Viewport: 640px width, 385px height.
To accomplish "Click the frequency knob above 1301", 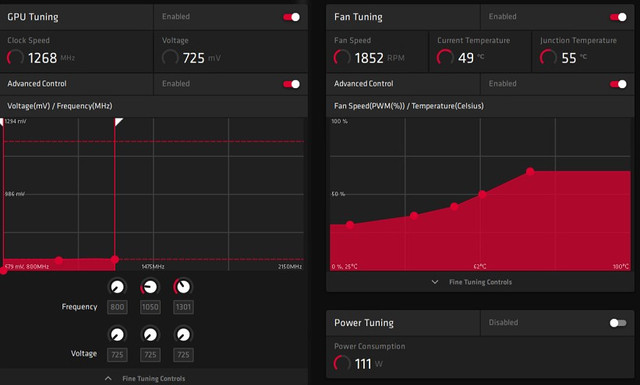I will (x=183, y=287).
